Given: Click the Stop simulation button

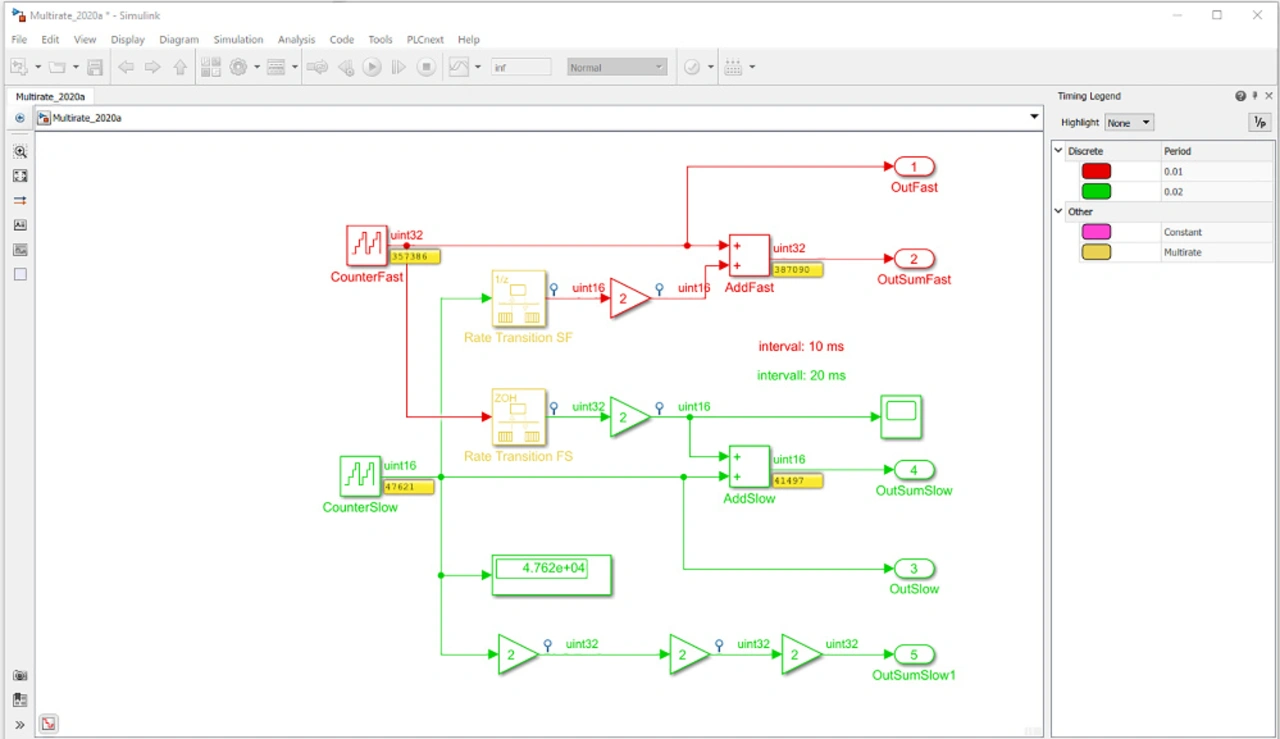Looking at the screenshot, I should (x=426, y=67).
